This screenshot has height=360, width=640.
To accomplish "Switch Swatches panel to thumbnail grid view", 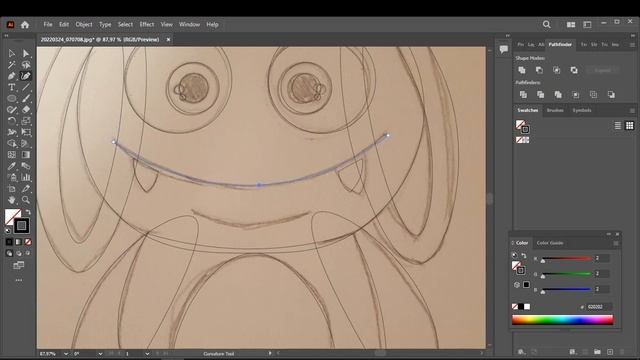I will click(630, 126).
